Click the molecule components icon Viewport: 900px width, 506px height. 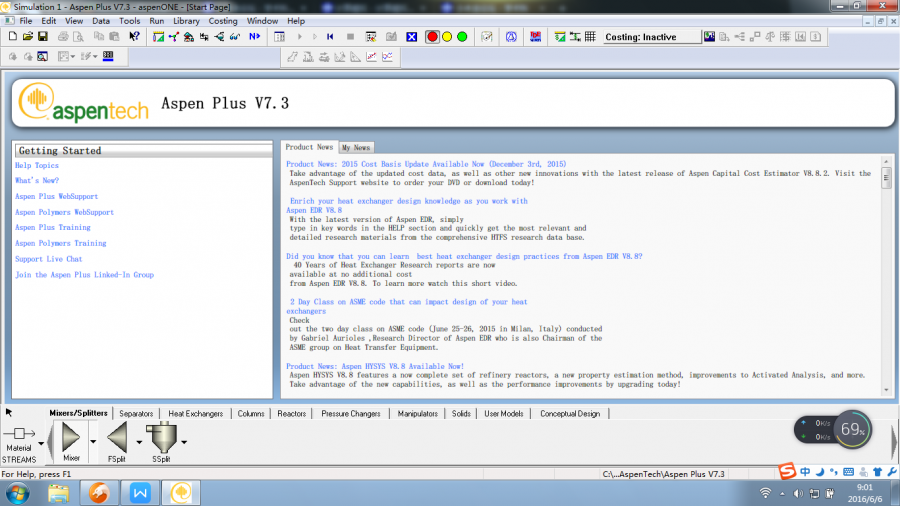173,37
